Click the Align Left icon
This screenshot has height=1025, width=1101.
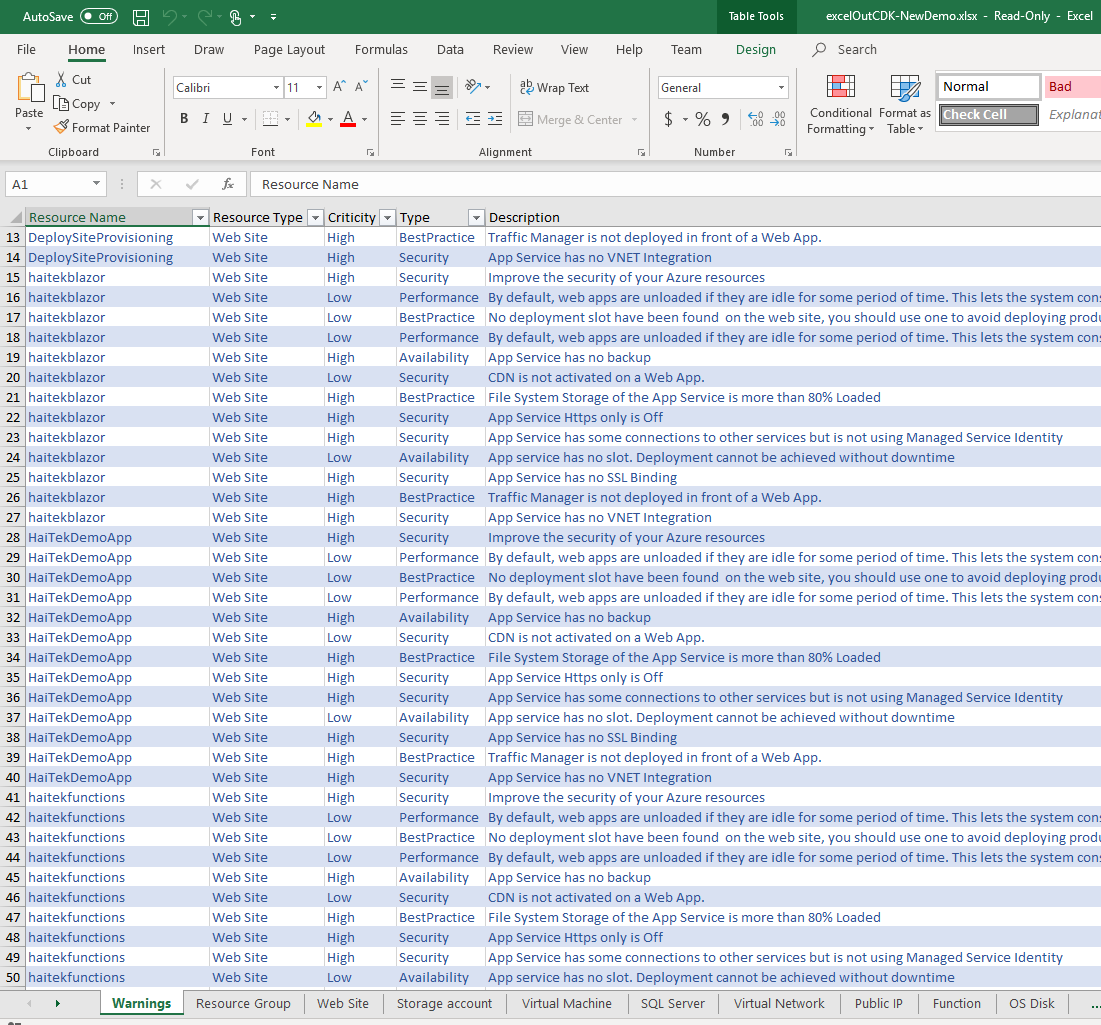398,119
